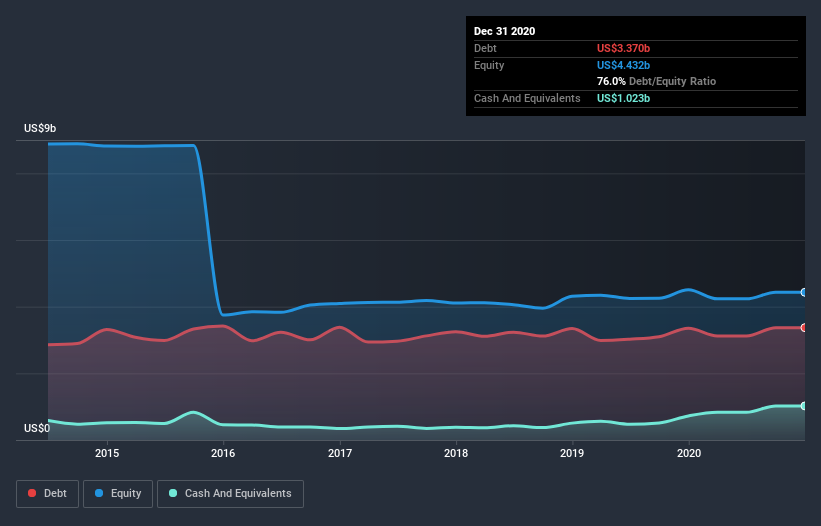Click the US$3.370b debt value
The image size is (821, 526).
(623, 48)
